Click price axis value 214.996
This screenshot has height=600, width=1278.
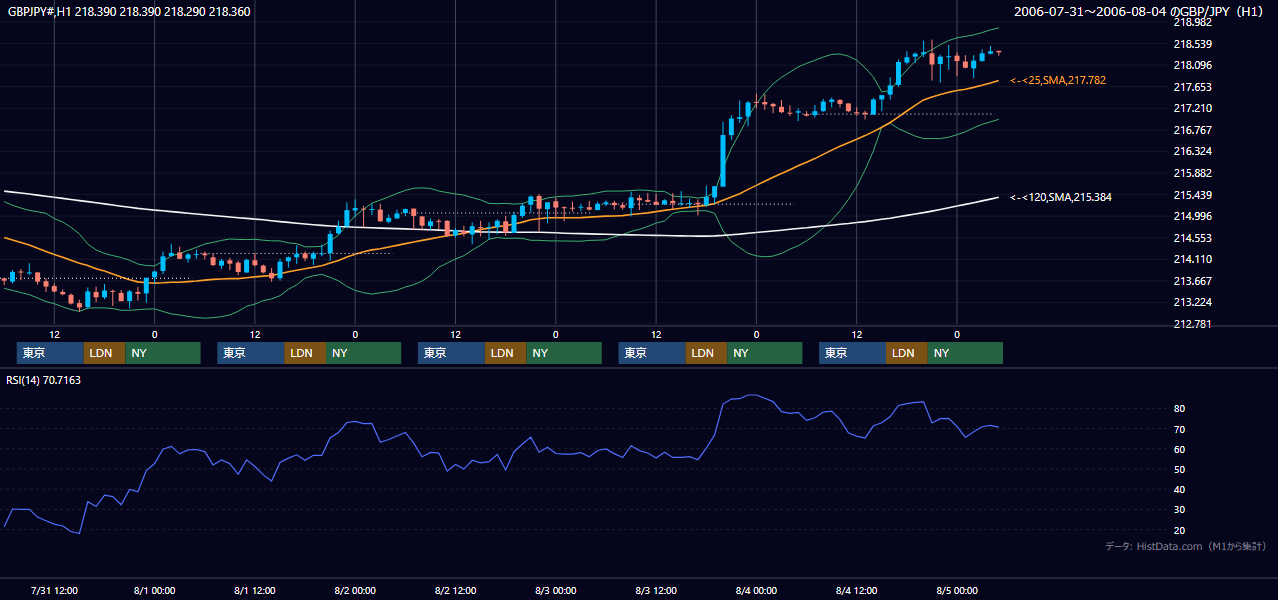click(x=1191, y=216)
